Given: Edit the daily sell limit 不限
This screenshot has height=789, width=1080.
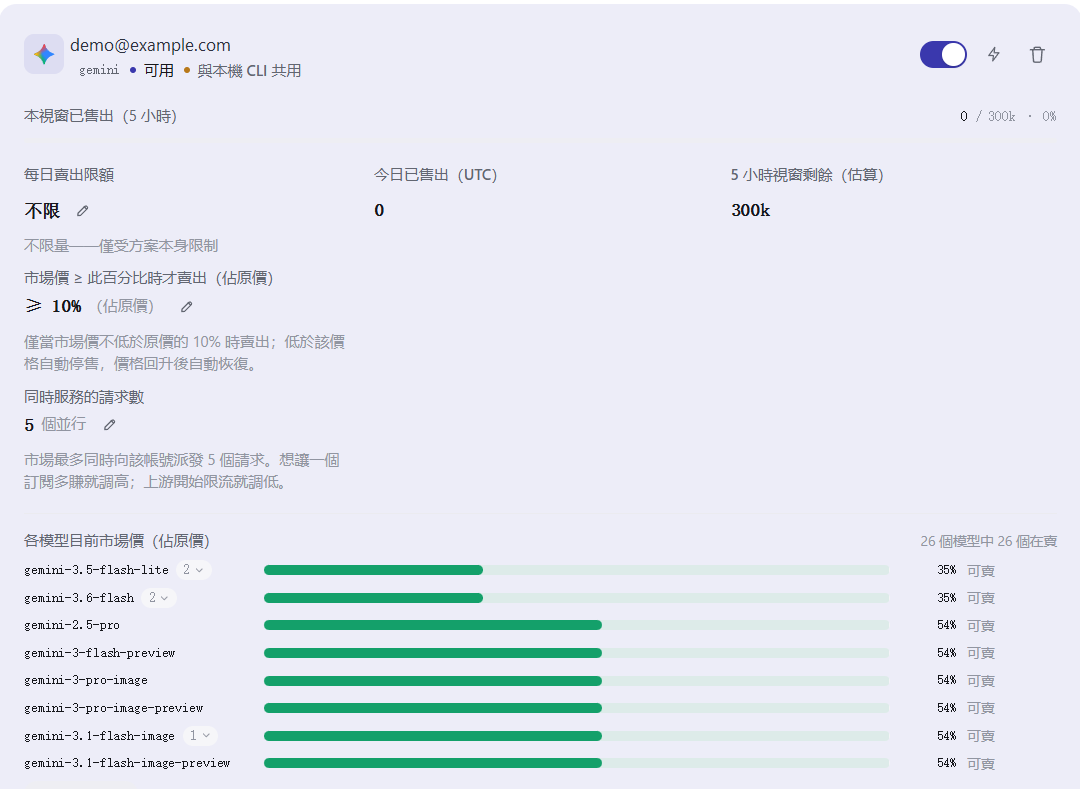Looking at the screenshot, I should pyautogui.click(x=83, y=211).
